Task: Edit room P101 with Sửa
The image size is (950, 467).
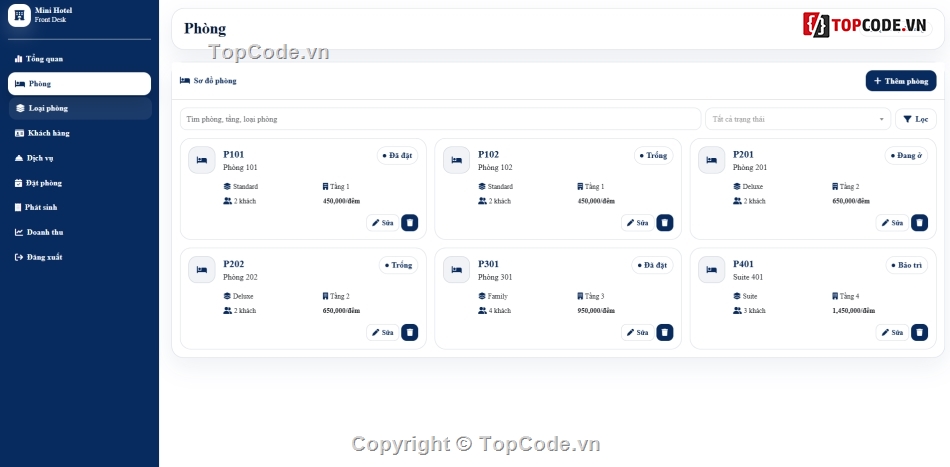Action: [x=383, y=223]
